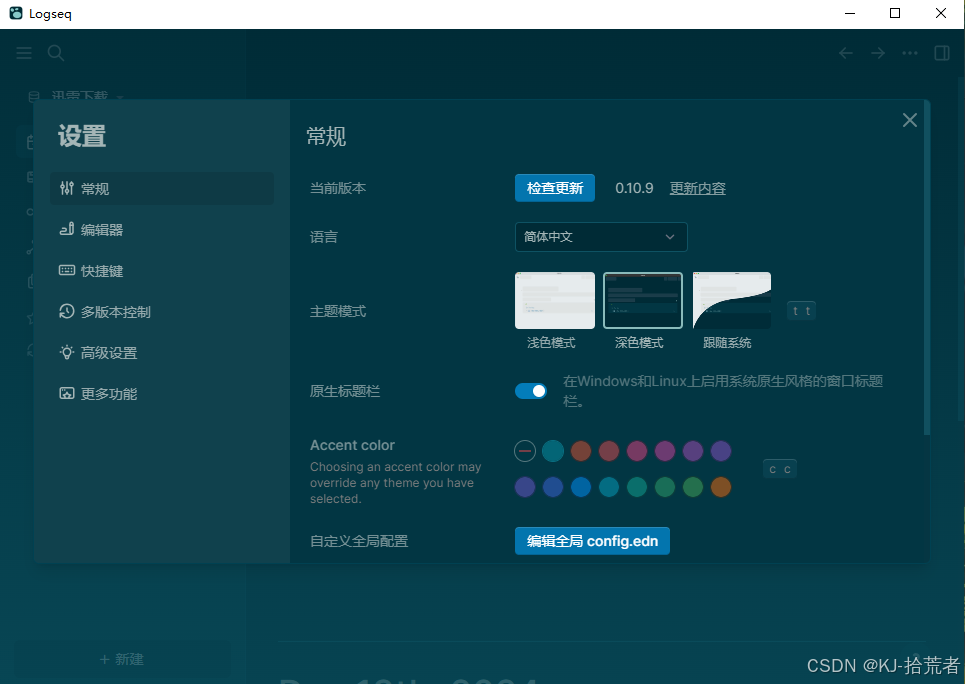Image resolution: width=965 pixels, height=684 pixels.
Task: Toggle the 原生标题栏 switch
Action: [x=531, y=391]
